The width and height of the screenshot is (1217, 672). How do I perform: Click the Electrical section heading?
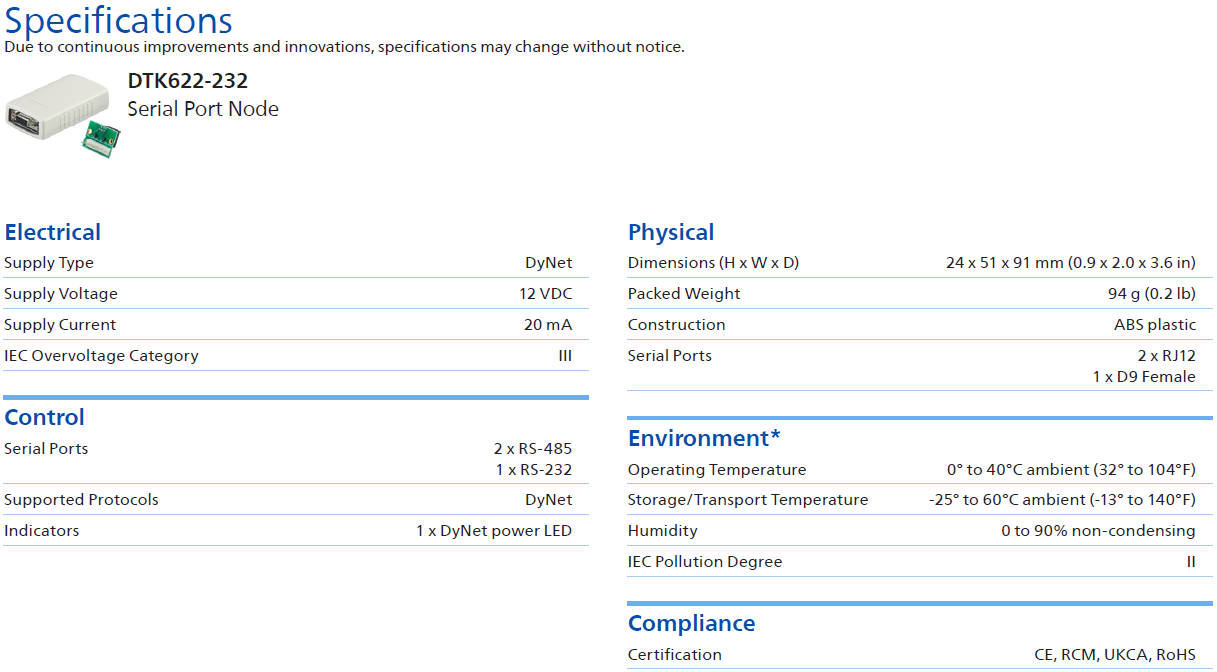coord(53,232)
